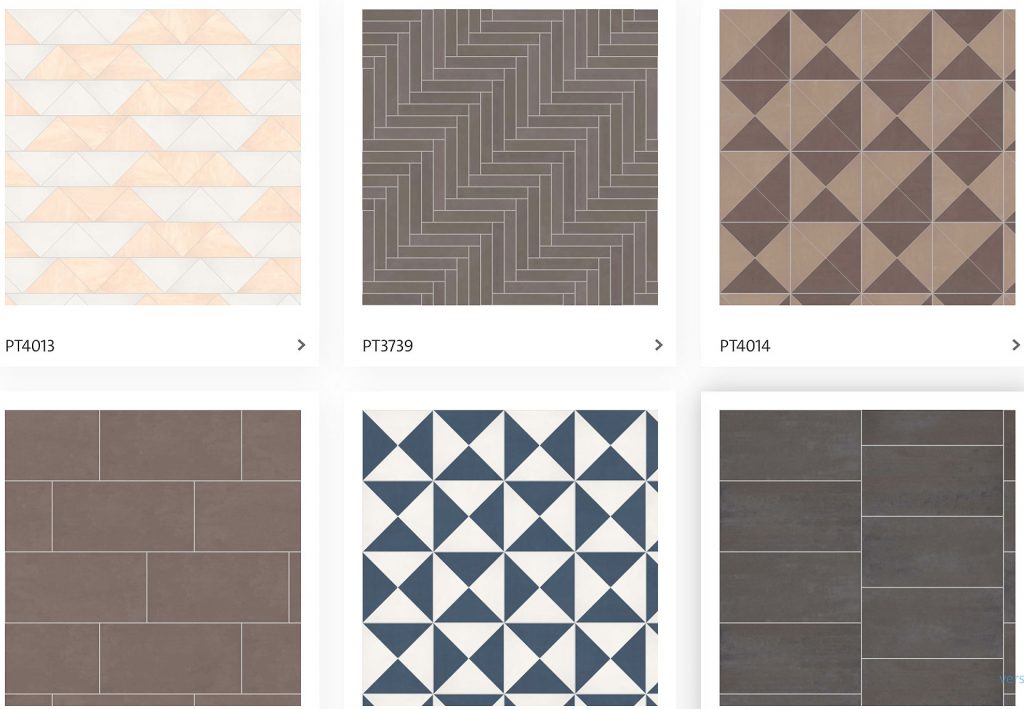Click the PT4013 pattern name
Image resolution: width=1024 pixels, height=709 pixels.
pyautogui.click(x=30, y=346)
